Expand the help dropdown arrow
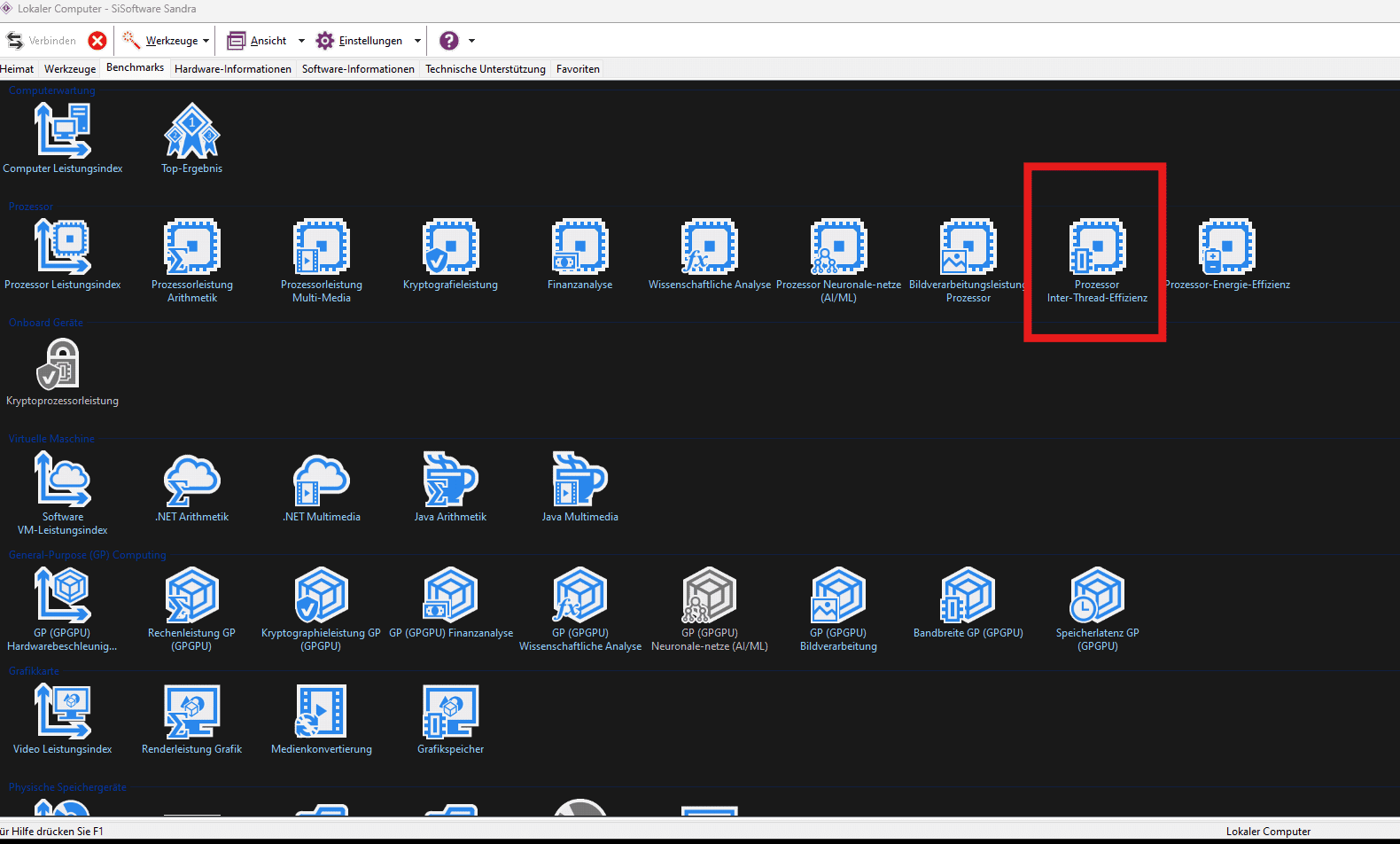The width and height of the screenshot is (1400, 844). 471,41
